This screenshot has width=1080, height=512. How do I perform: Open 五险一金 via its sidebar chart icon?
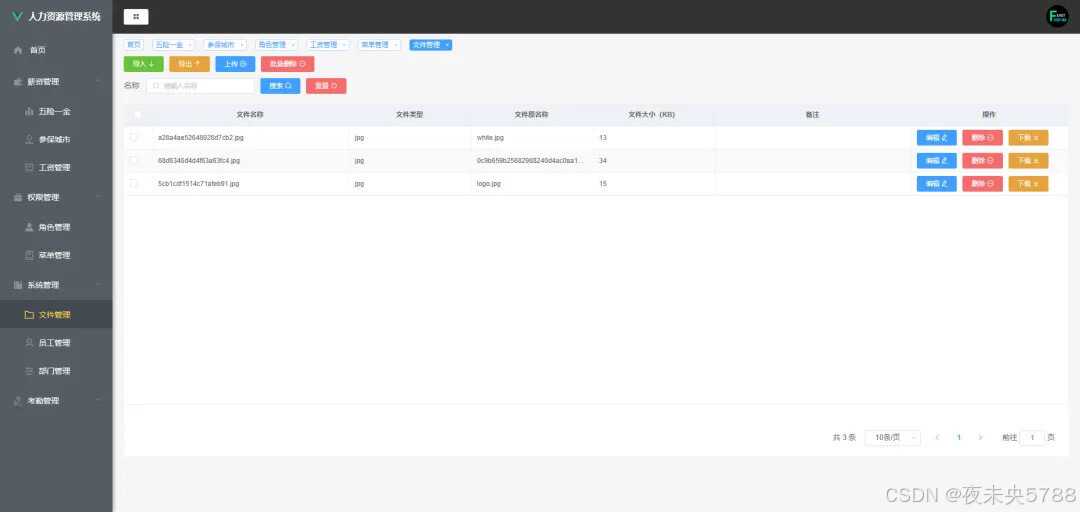pyautogui.click(x=29, y=111)
